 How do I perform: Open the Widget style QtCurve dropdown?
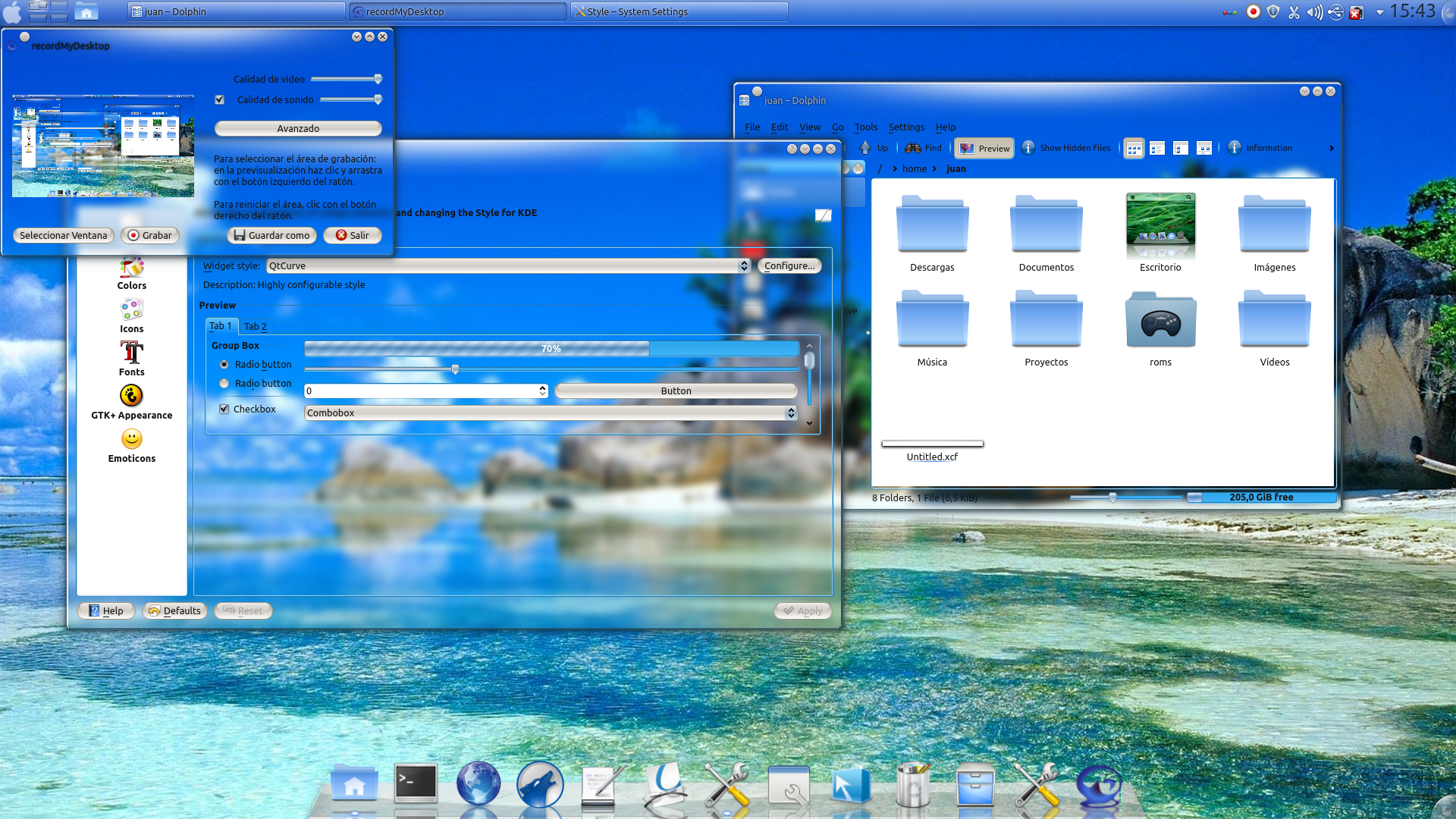coord(508,265)
